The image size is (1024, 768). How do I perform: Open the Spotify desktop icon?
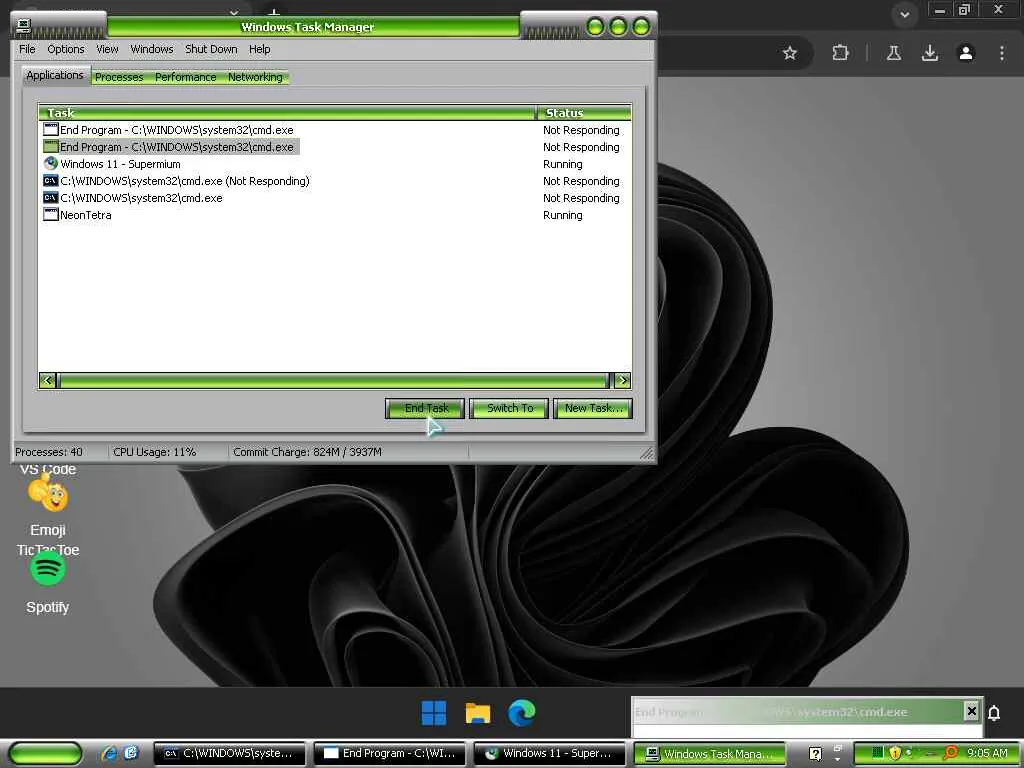point(48,583)
